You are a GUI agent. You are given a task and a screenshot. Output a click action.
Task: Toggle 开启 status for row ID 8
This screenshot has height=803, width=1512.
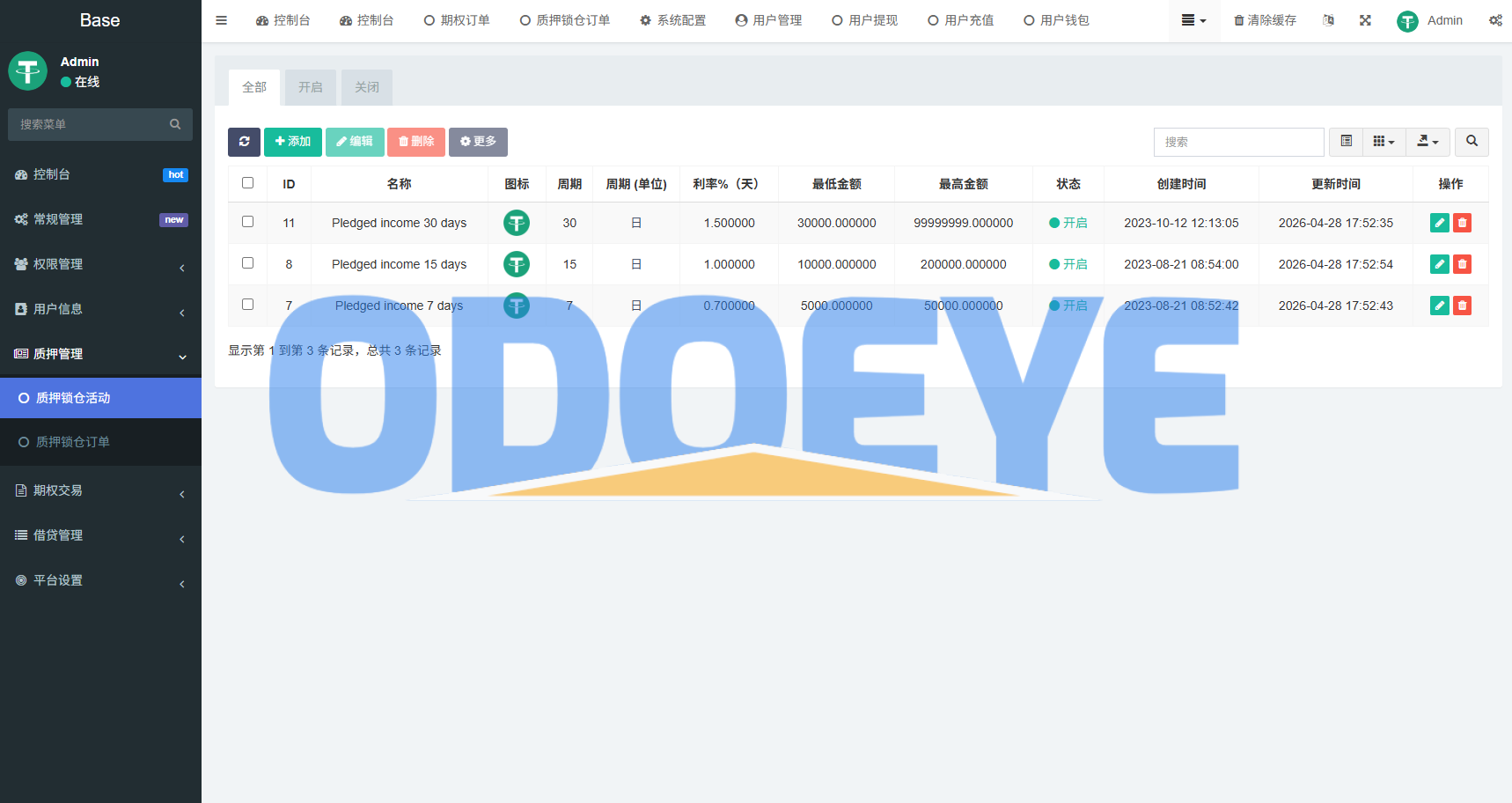click(x=1068, y=264)
